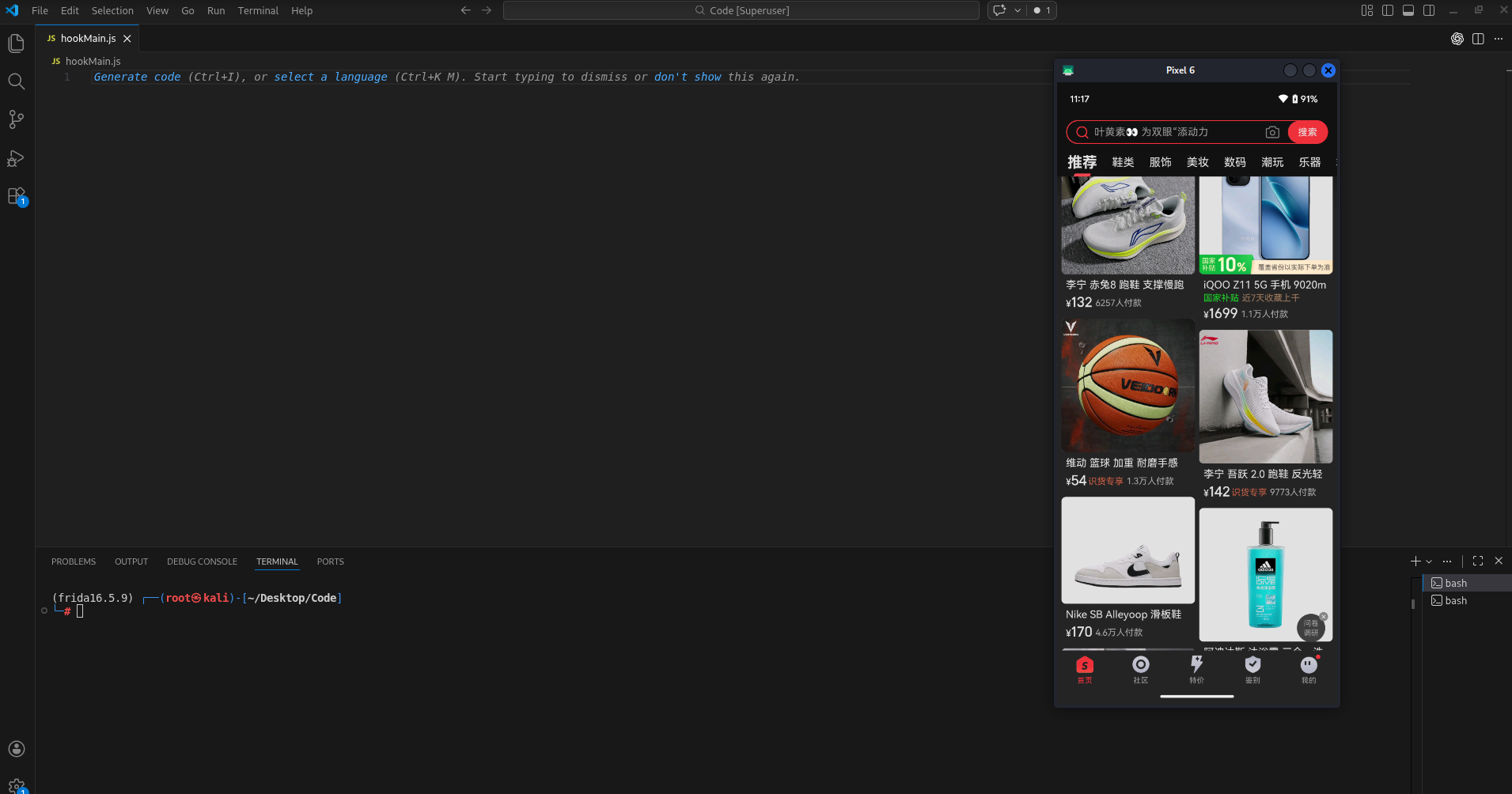This screenshot has width=1512, height=794.
Task: Expand the new terminal launch profile dropdown
Action: pyautogui.click(x=1429, y=561)
